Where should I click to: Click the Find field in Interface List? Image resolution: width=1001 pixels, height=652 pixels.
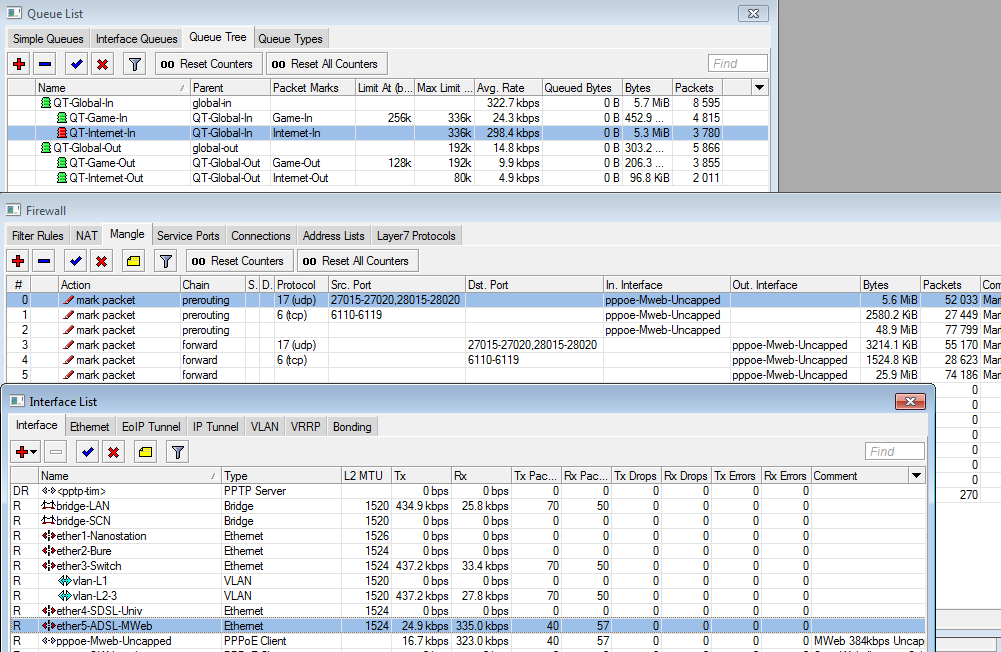point(893,452)
